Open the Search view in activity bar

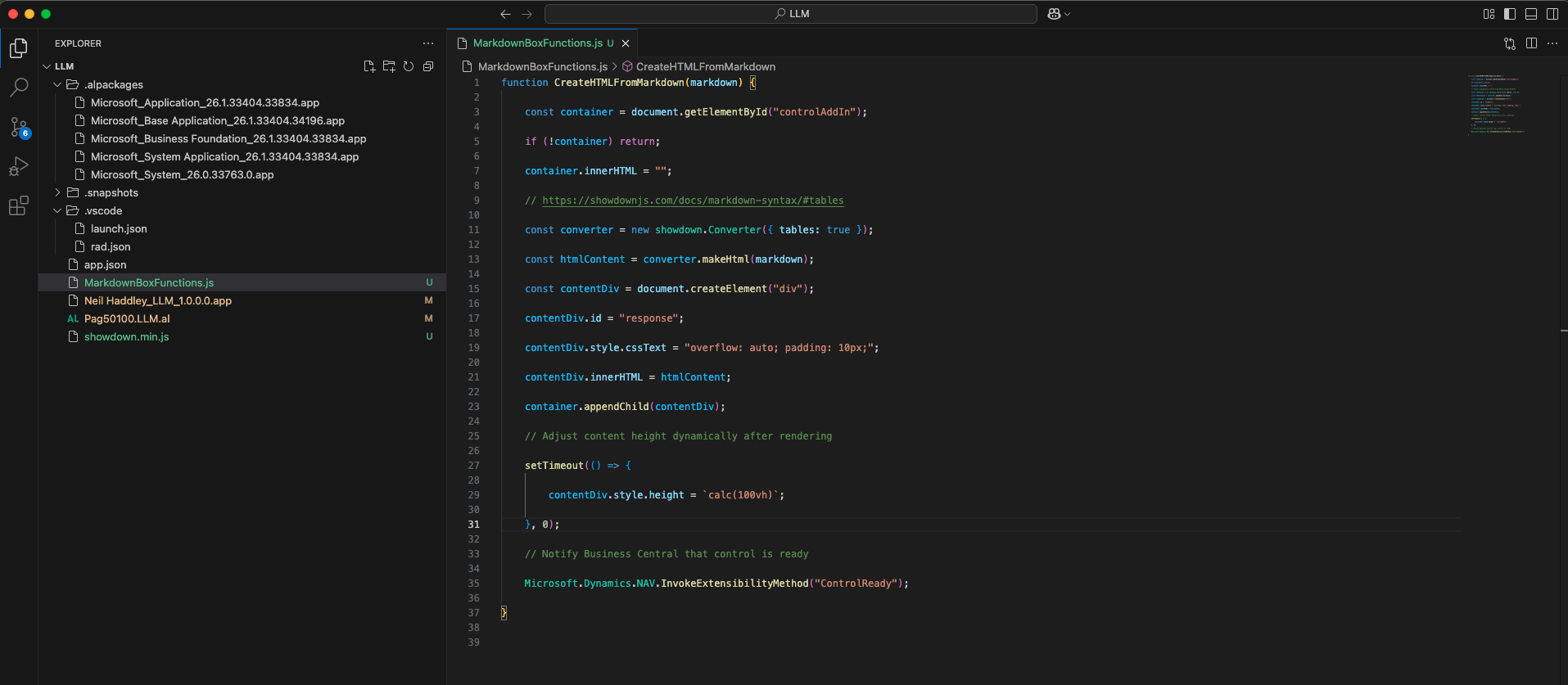tap(19, 87)
